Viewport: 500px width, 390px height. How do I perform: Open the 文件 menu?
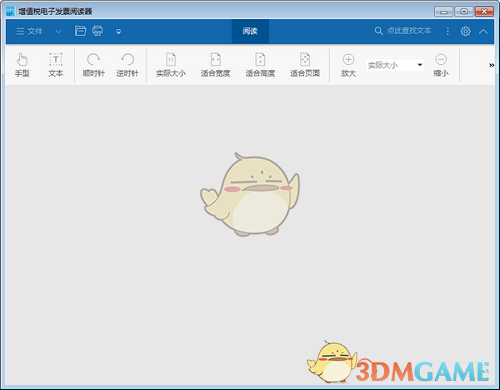[30, 31]
